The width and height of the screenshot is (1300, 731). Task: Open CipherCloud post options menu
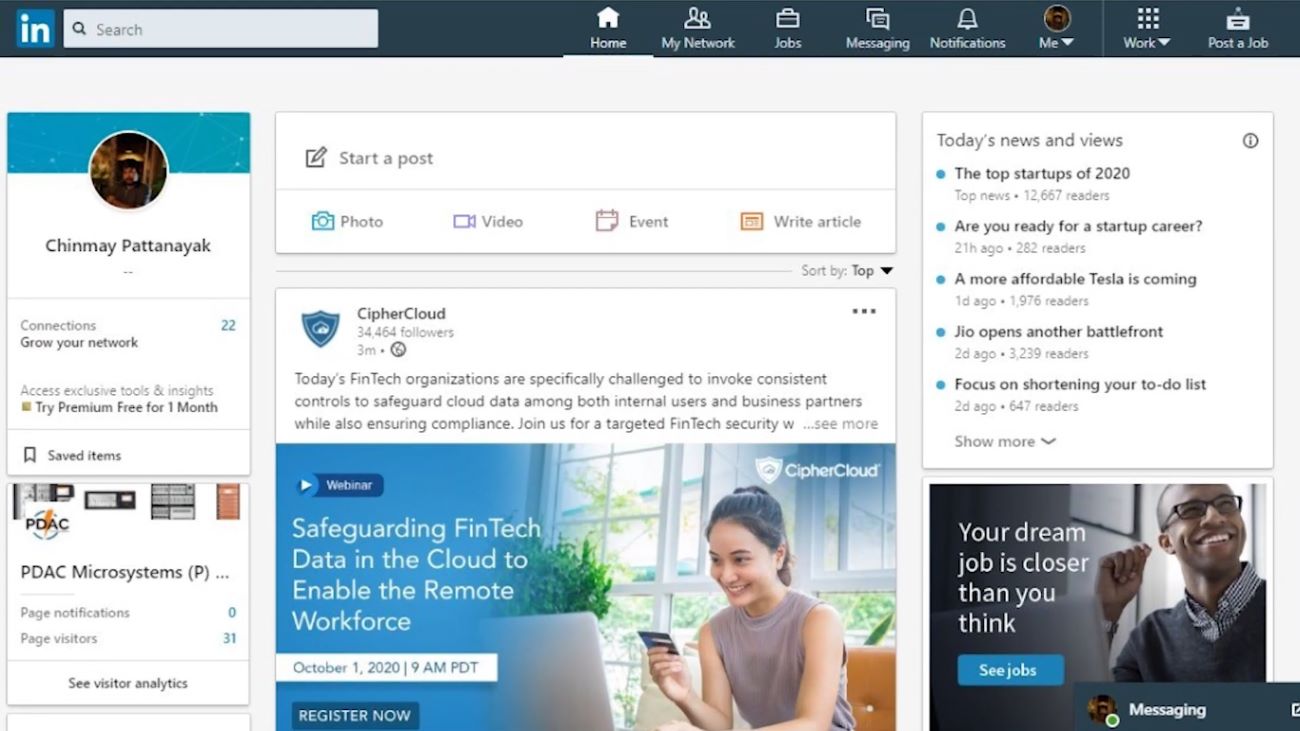(x=864, y=312)
